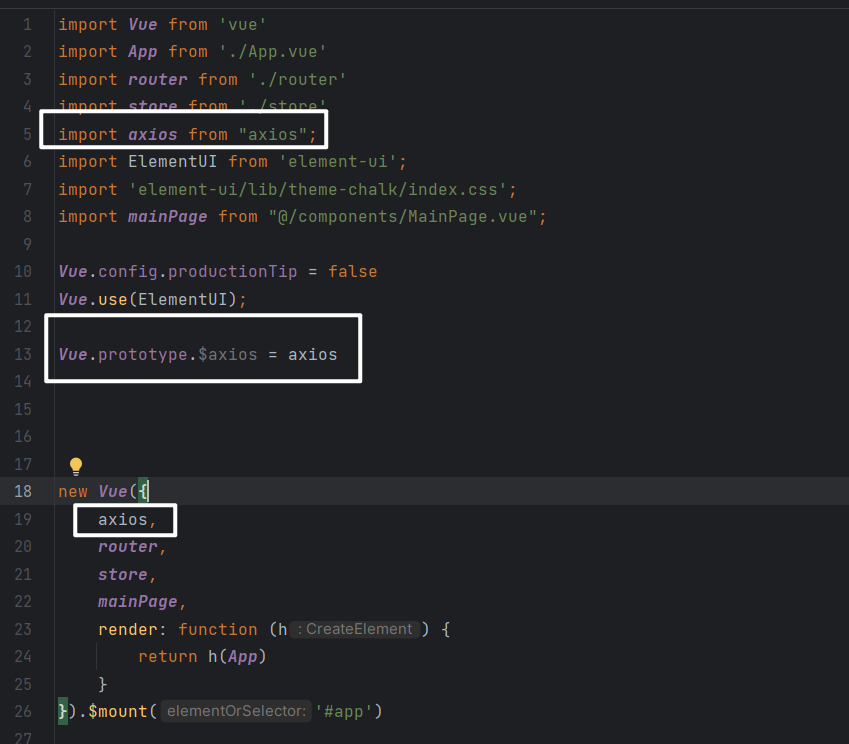The height and width of the screenshot is (744, 849).
Task: Click 'vue' string on line 1
Action: tap(243, 25)
